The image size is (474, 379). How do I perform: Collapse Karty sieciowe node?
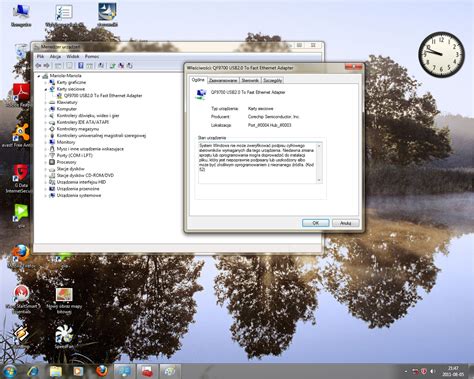click(x=46, y=89)
